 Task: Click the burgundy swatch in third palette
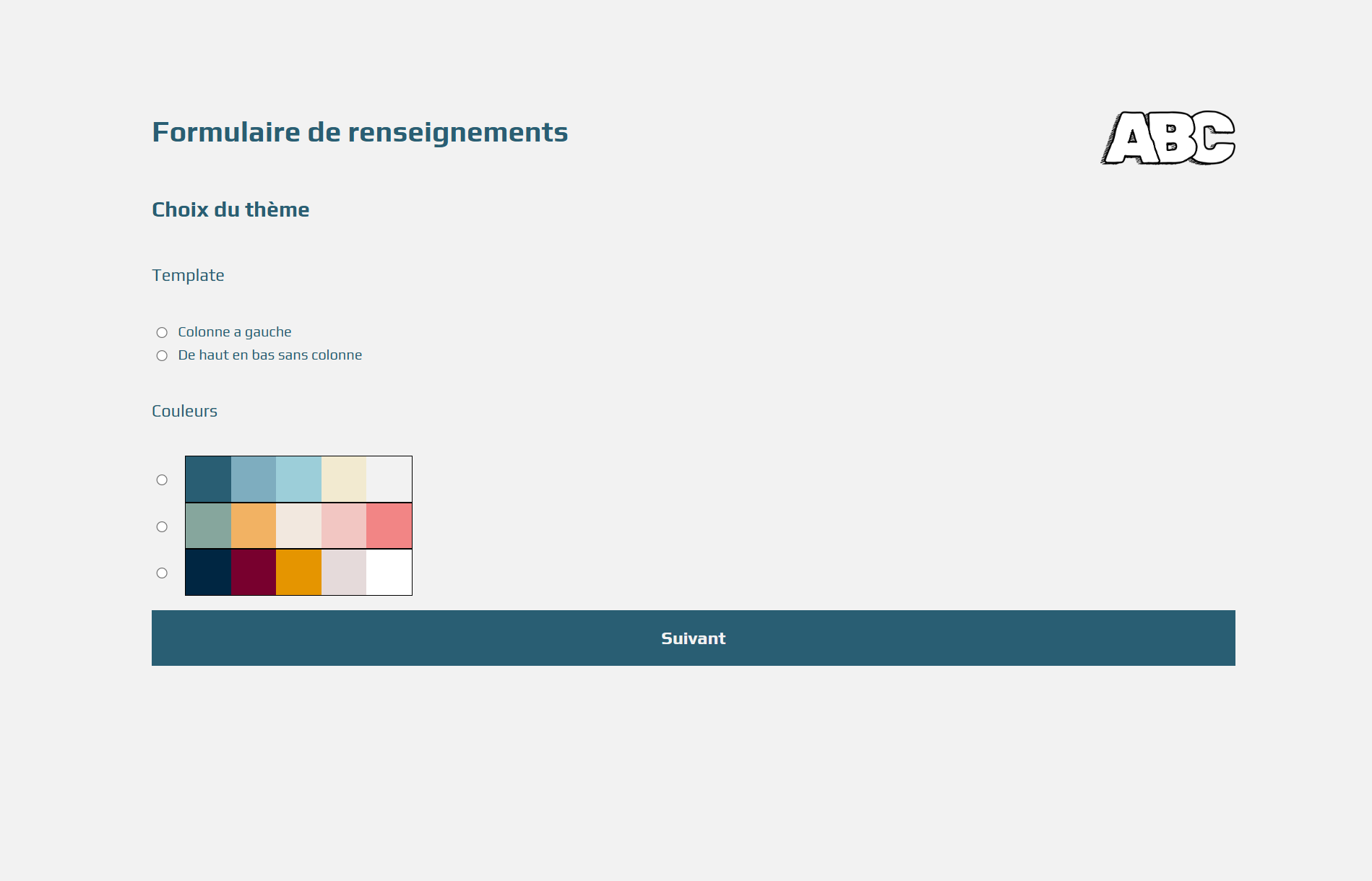tap(254, 572)
